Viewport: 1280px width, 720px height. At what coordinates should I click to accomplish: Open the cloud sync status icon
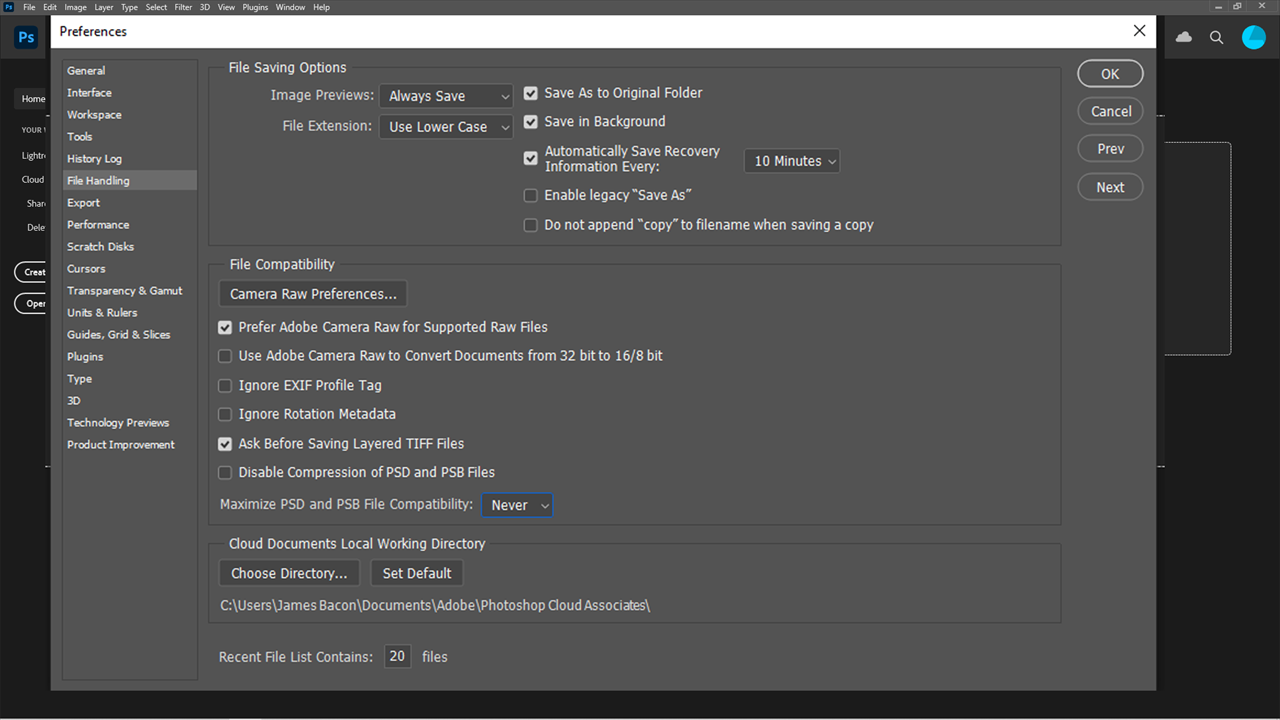click(x=1184, y=37)
